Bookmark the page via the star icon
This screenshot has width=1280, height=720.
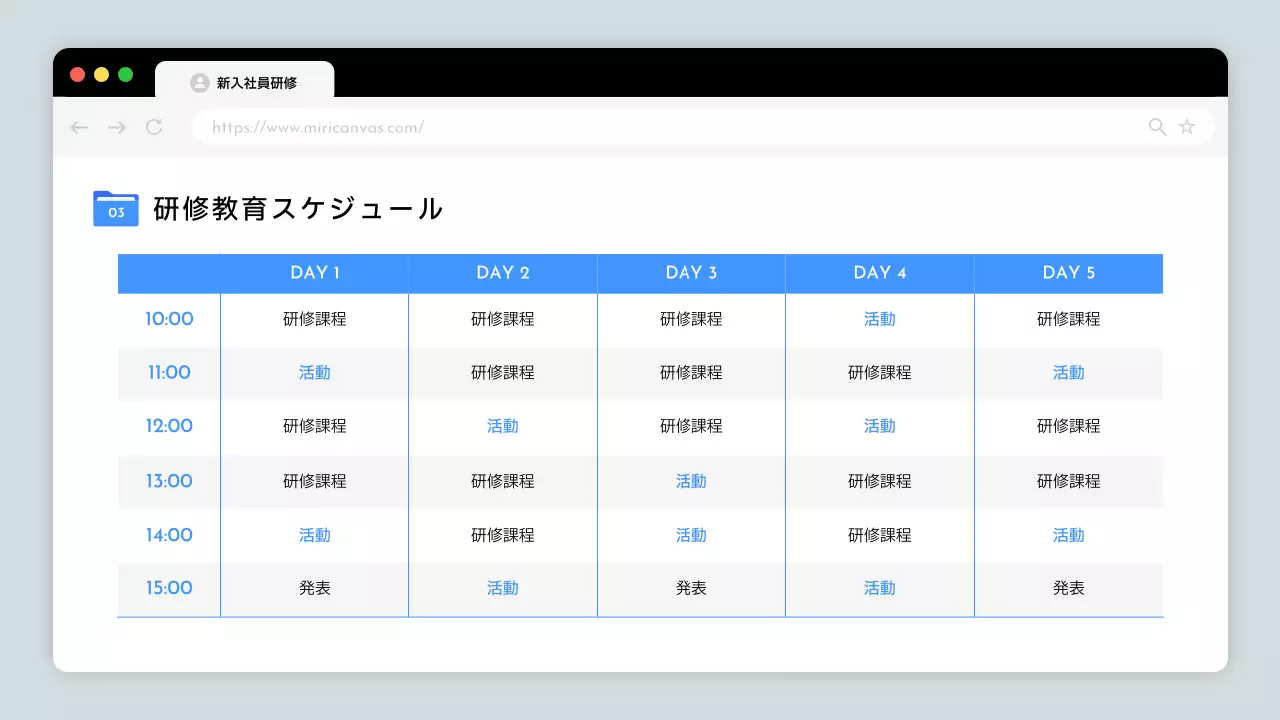(1187, 127)
